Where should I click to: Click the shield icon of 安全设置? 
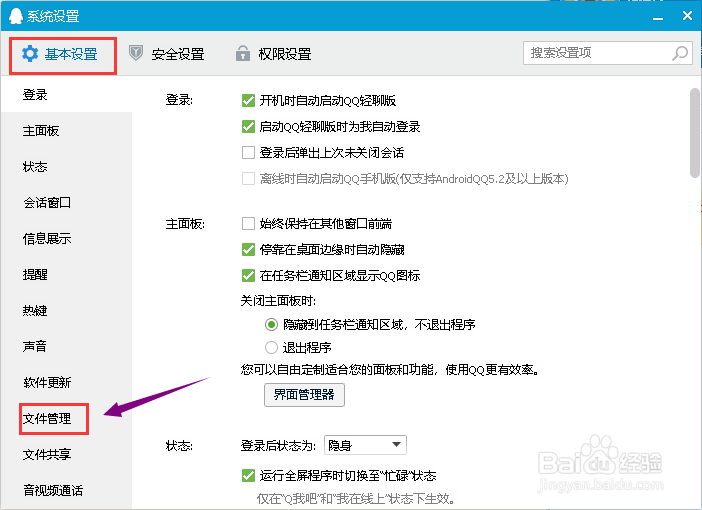136,53
